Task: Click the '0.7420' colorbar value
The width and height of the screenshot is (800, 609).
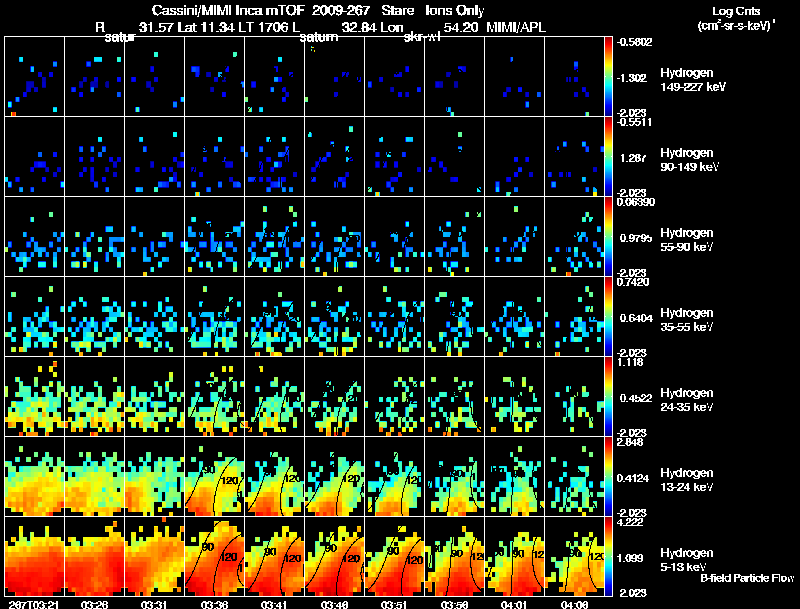Action: tap(633, 282)
